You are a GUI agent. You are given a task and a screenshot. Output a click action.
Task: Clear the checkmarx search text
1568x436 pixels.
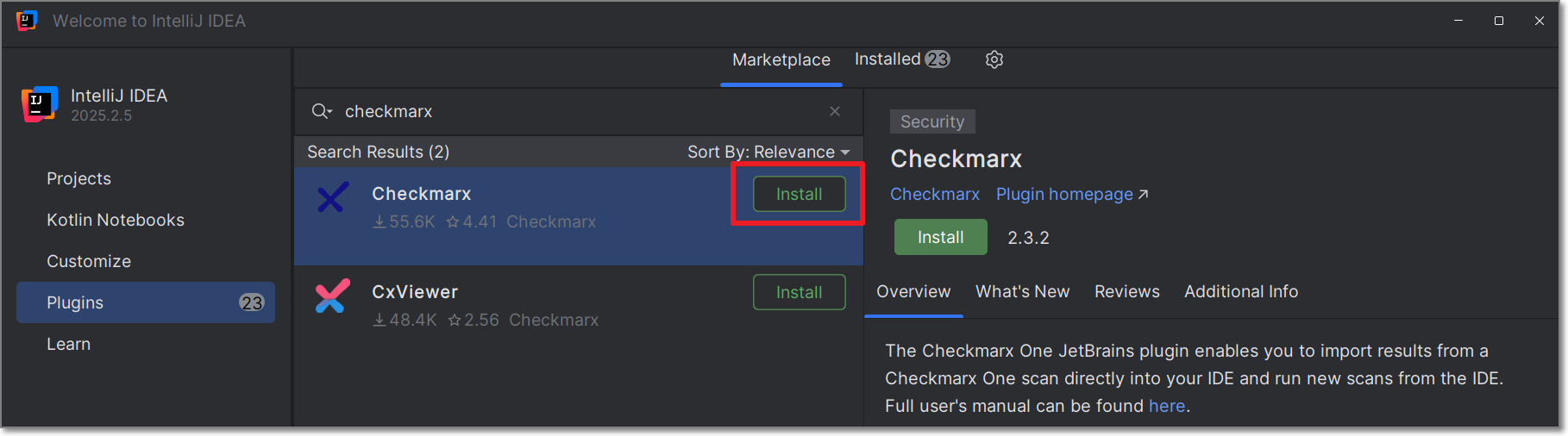835,111
